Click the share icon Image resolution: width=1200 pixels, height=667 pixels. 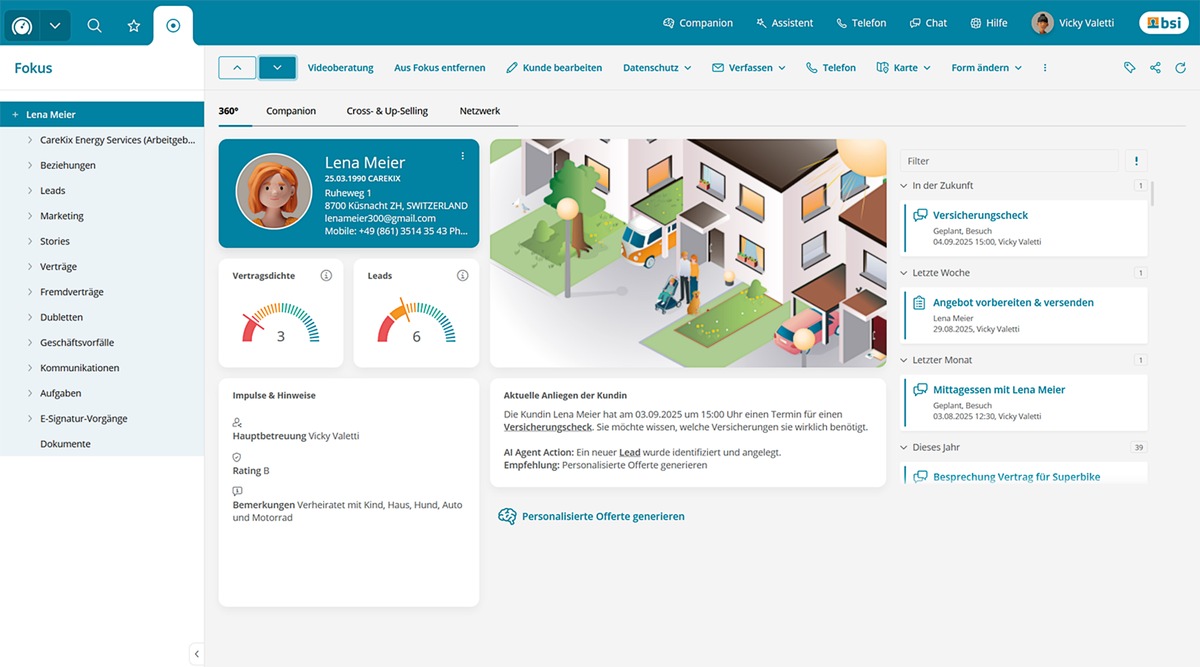(x=1155, y=68)
